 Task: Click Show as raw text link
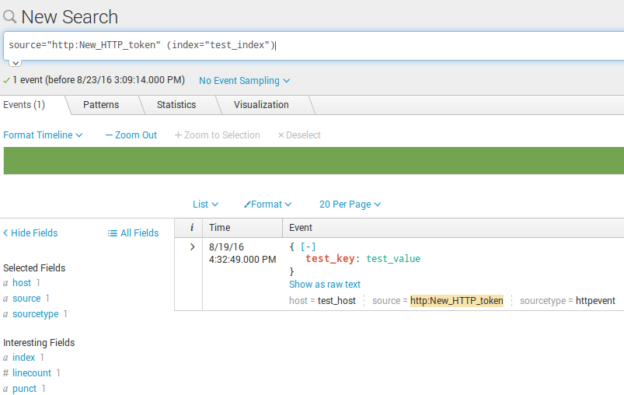[x=325, y=284]
